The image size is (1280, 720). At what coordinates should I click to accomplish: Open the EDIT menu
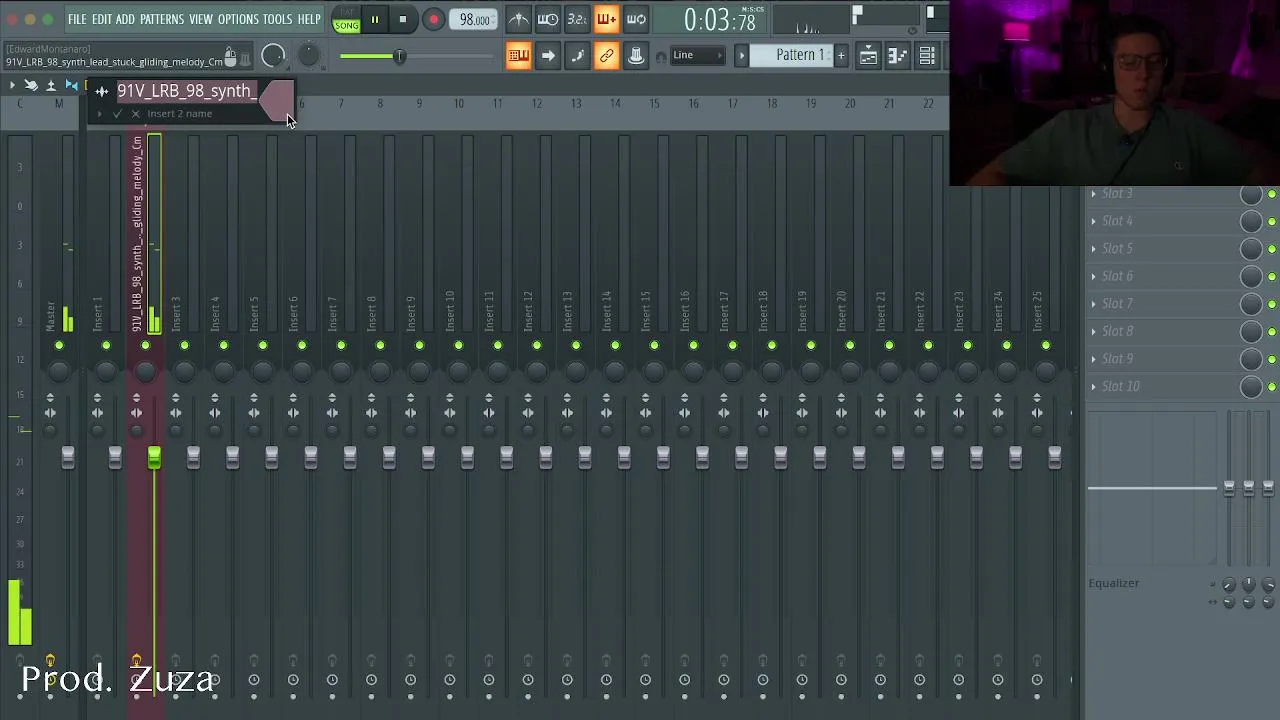click(x=102, y=19)
